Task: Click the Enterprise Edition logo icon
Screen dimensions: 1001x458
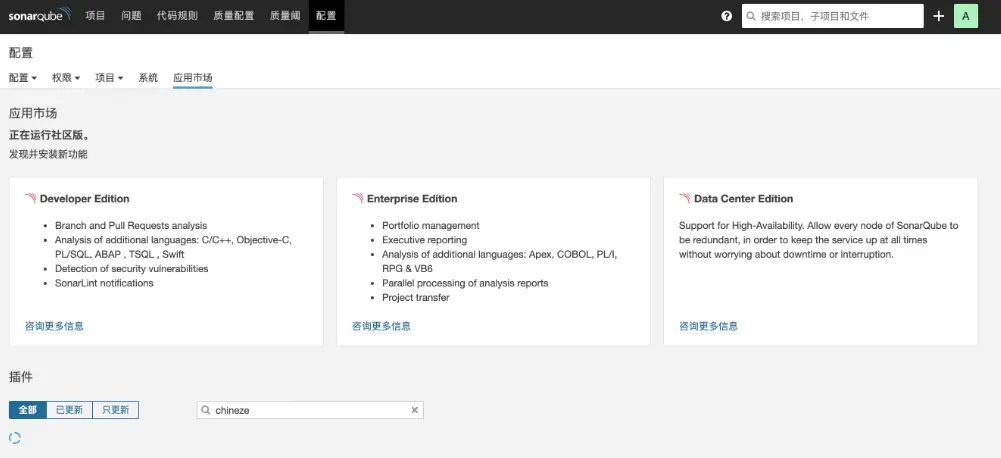Action: pos(358,198)
